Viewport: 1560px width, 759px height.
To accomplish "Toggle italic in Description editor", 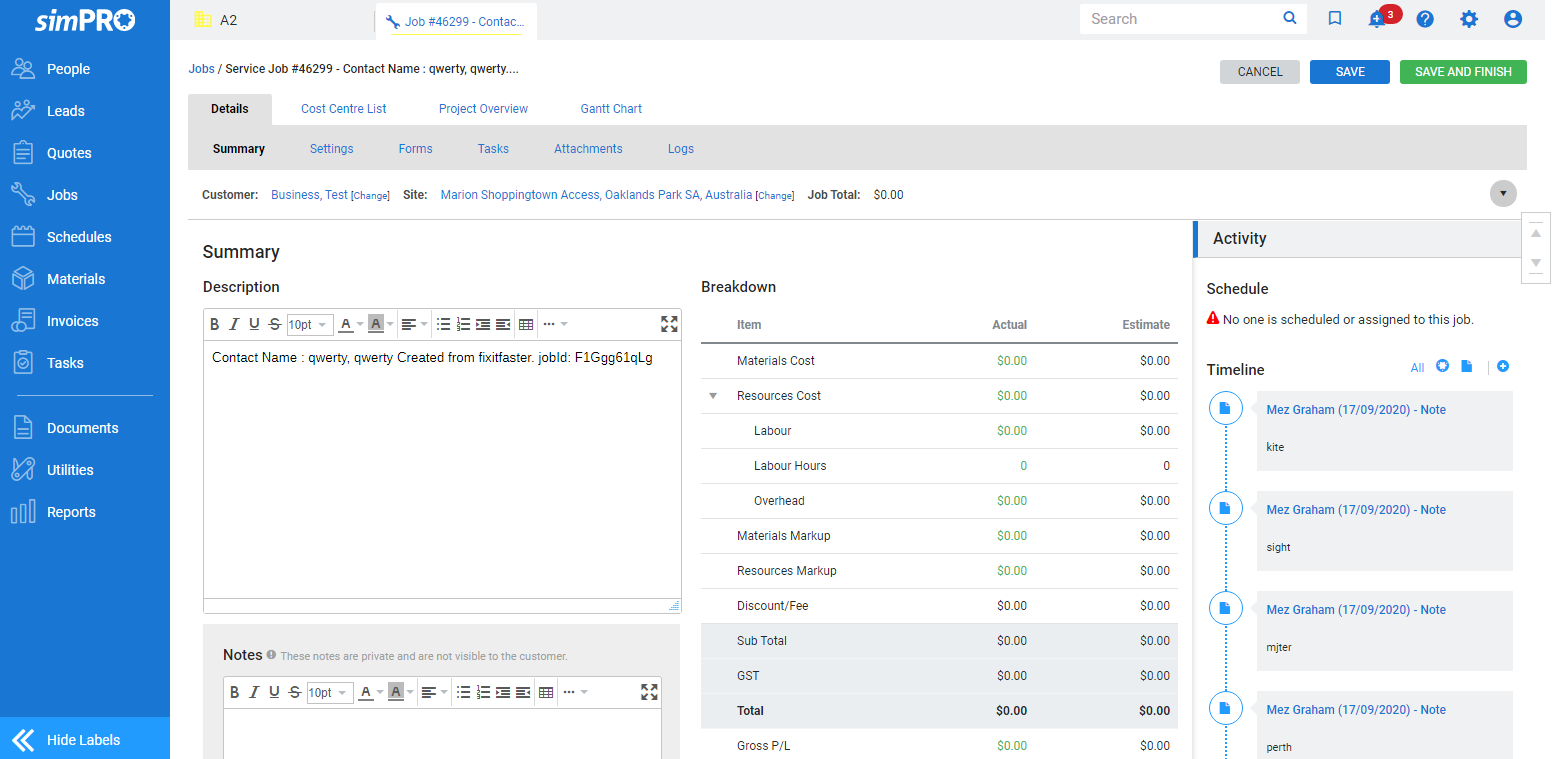I will point(234,324).
